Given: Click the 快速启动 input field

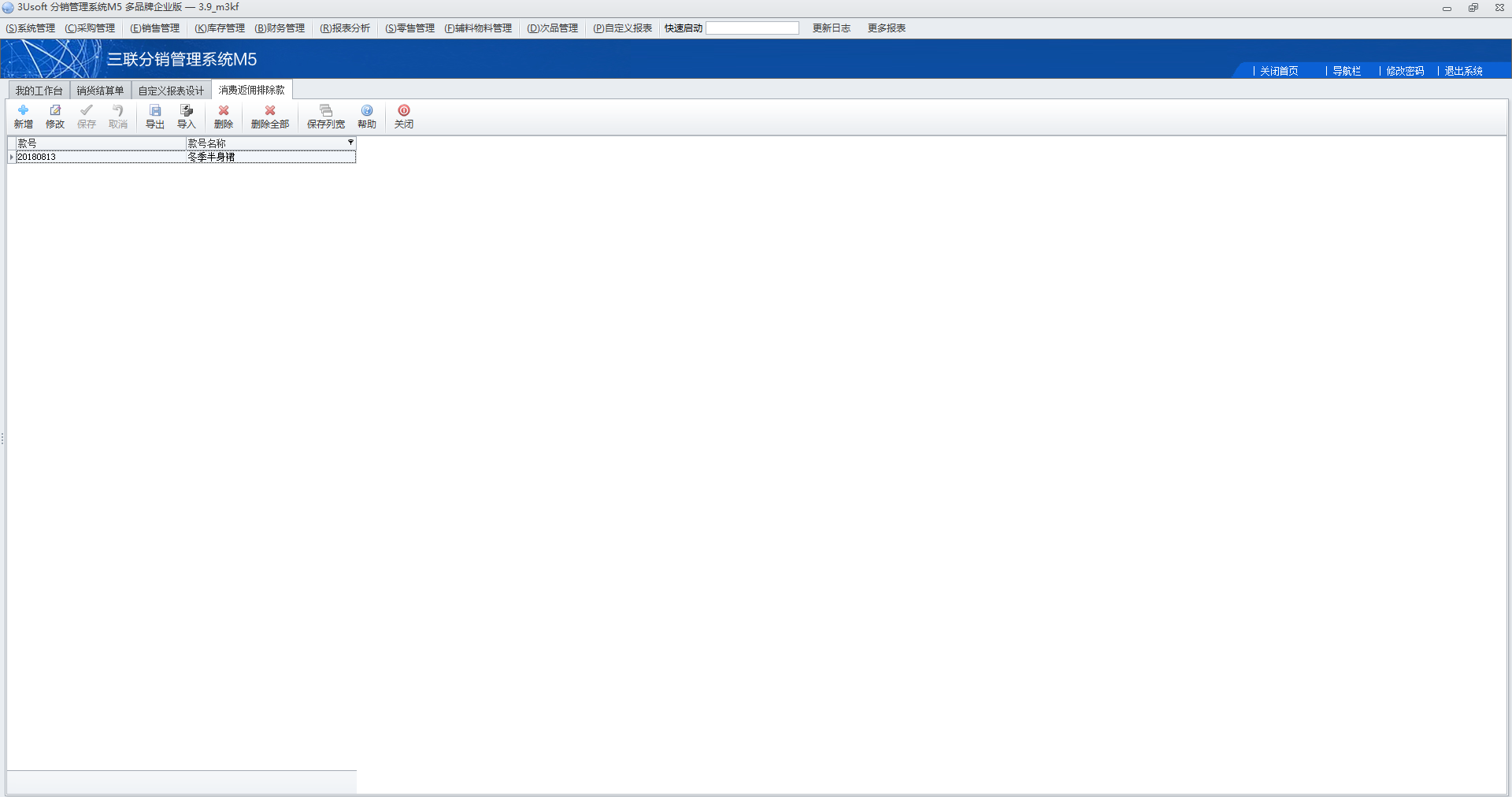Looking at the screenshot, I should tap(752, 28).
